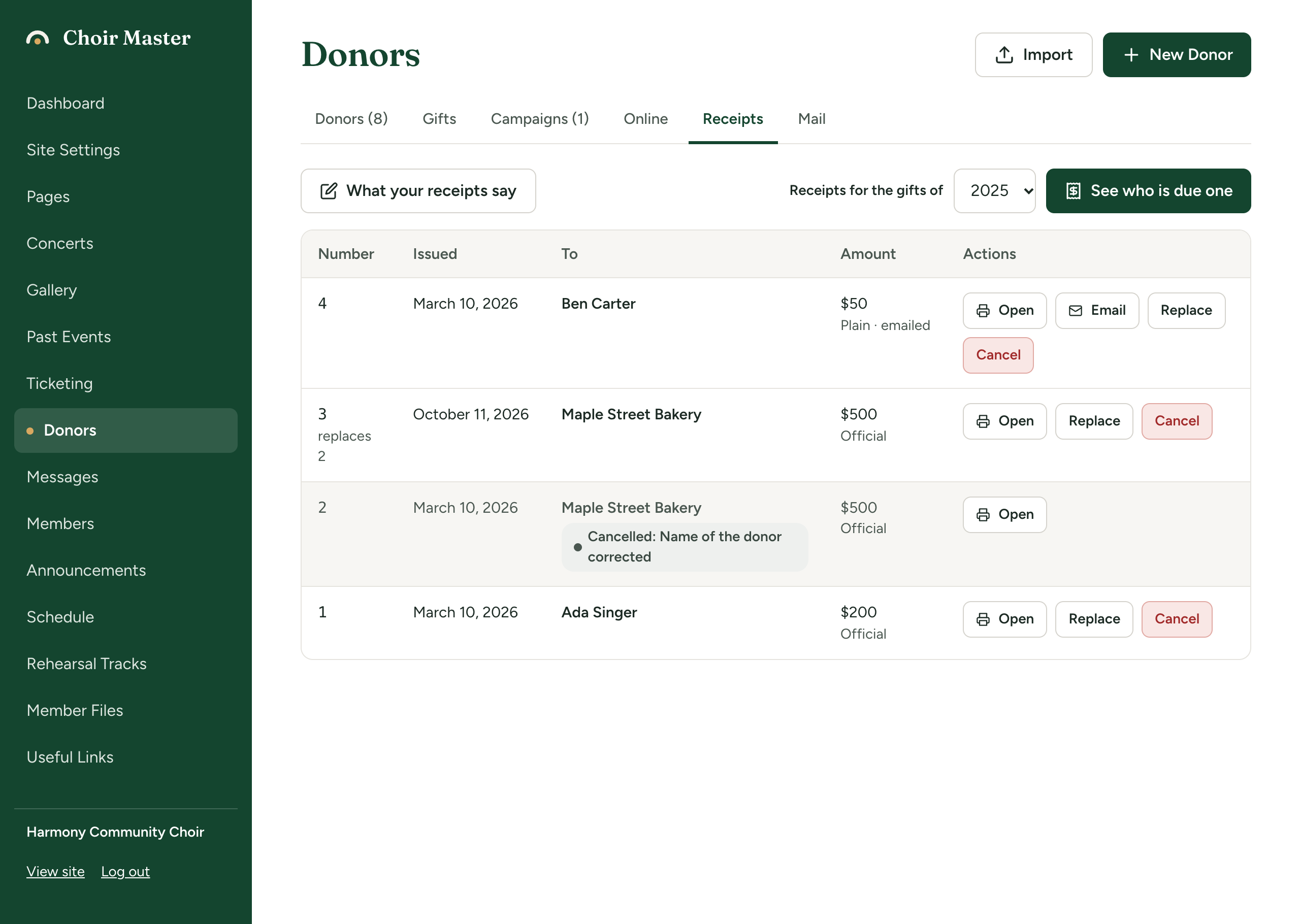Click printer icon for cancelled receipt 2
This screenshot has height=924, width=1300.
click(x=983, y=514)
